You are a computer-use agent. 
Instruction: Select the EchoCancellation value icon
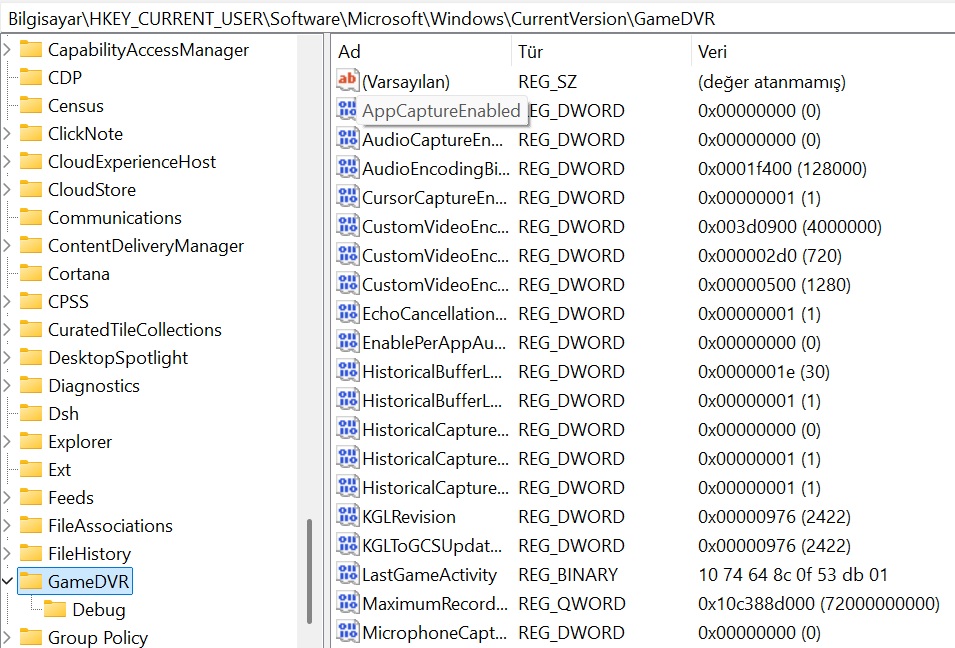[348, 313]
